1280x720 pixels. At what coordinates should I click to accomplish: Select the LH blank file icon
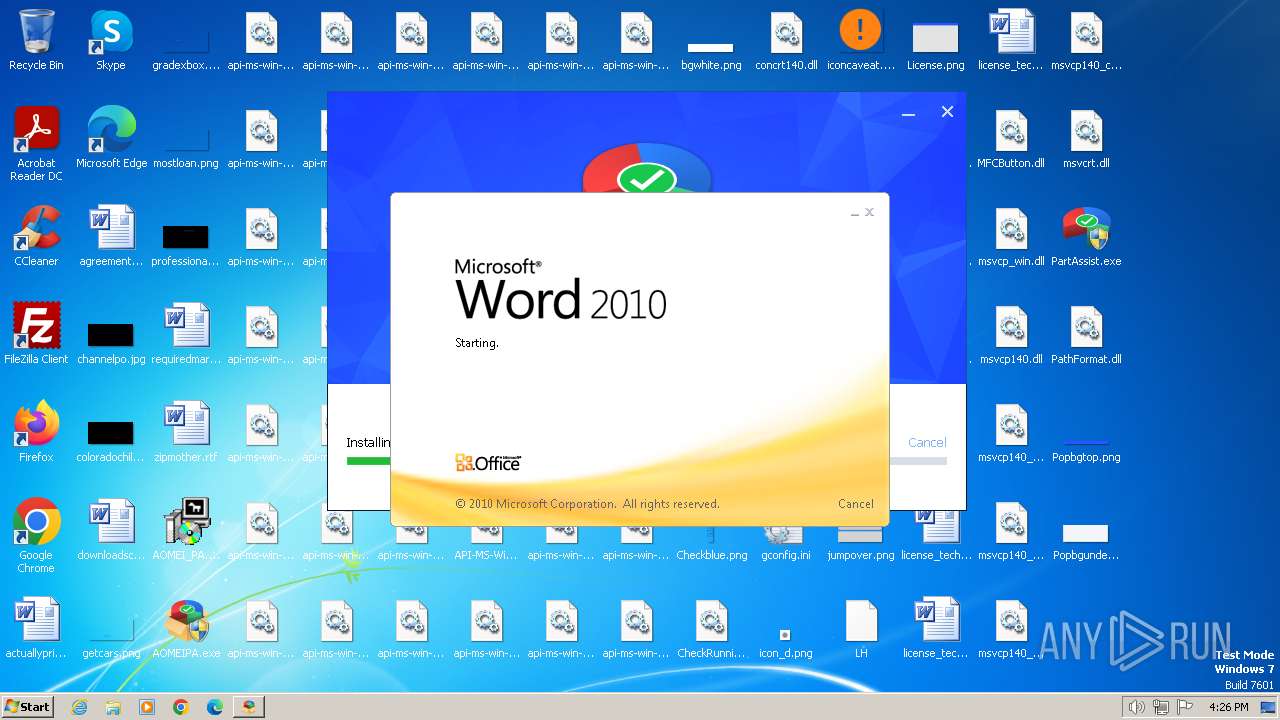coord(861,628)
